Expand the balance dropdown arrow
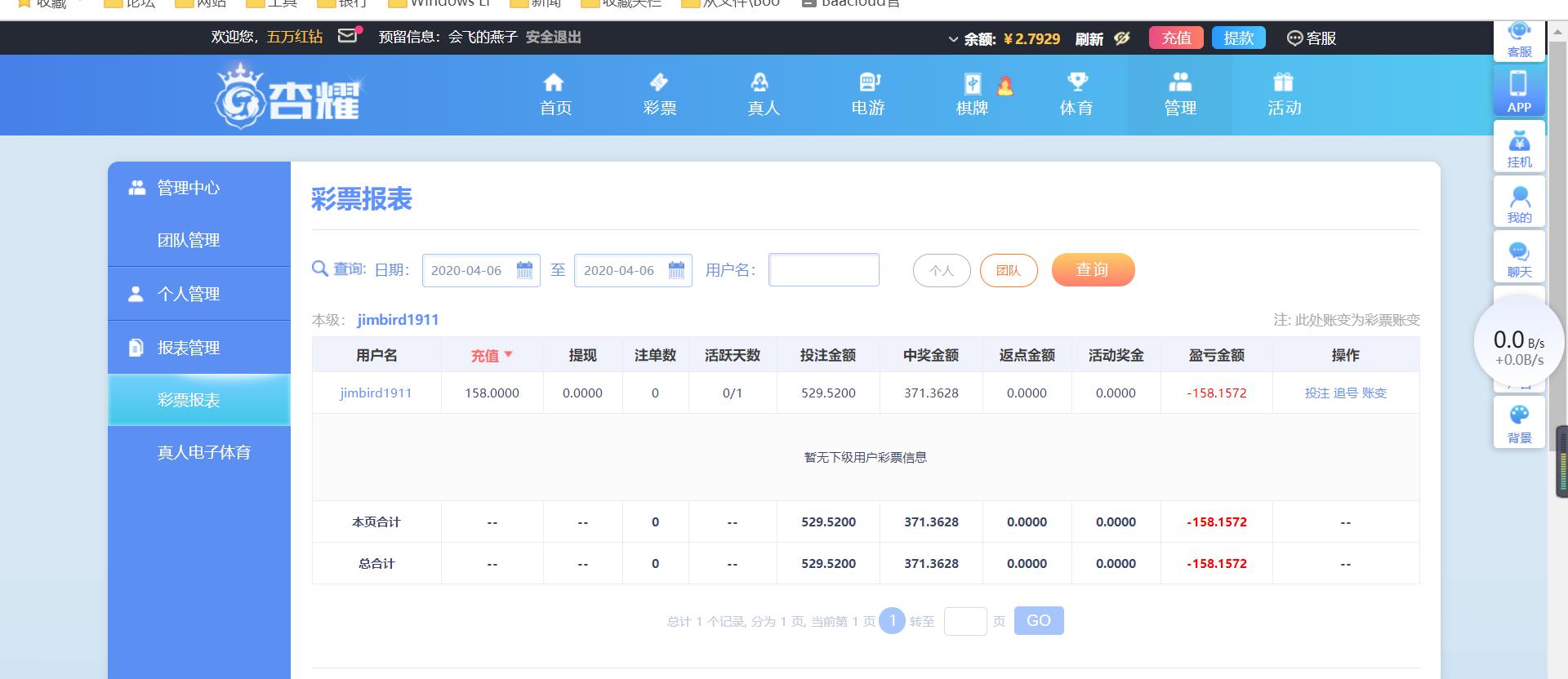The width and height of the screenshot is (1568, 679). (x=953, y=39)
